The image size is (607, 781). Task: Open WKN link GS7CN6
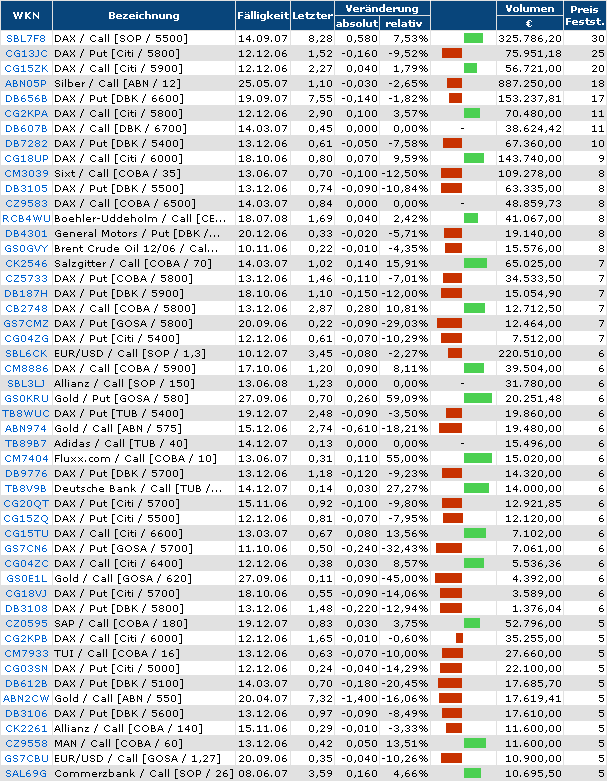[26, 548]
